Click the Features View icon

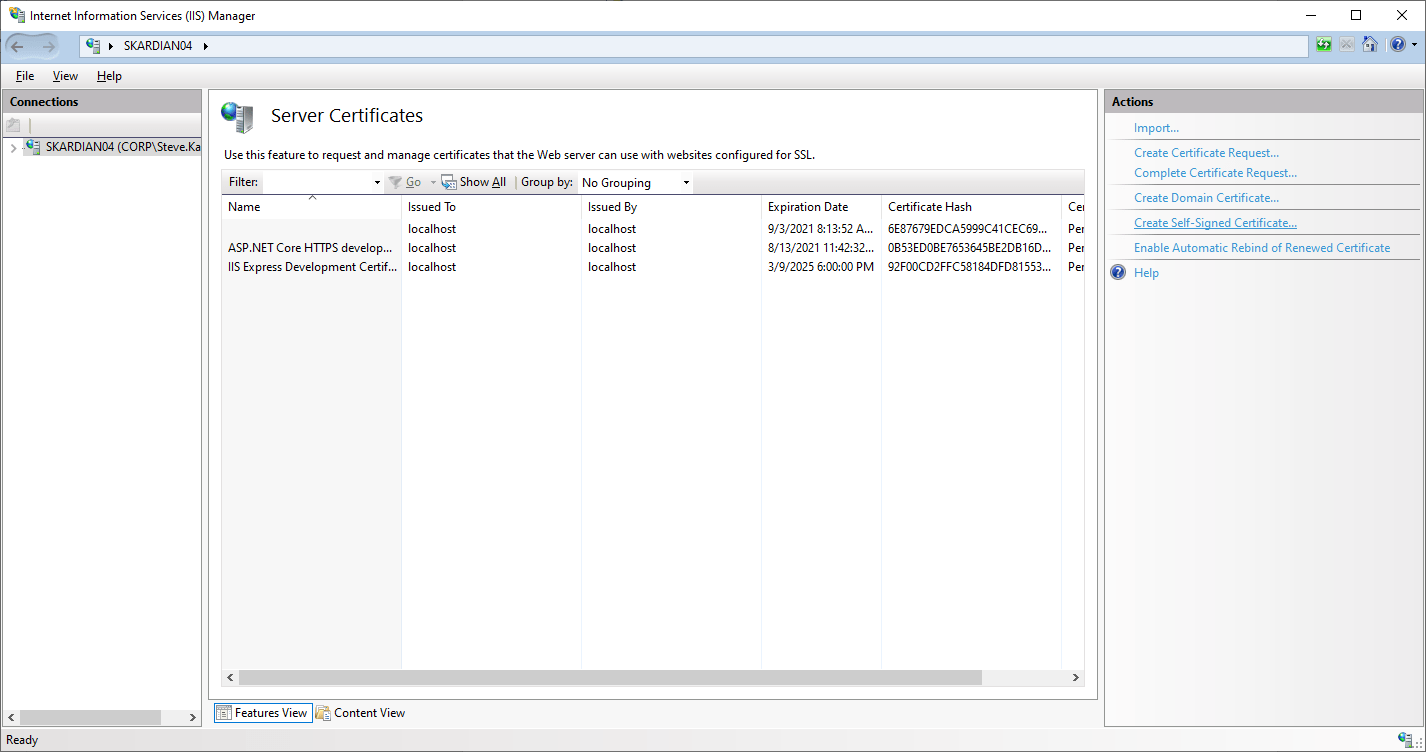tap(224, 713)
